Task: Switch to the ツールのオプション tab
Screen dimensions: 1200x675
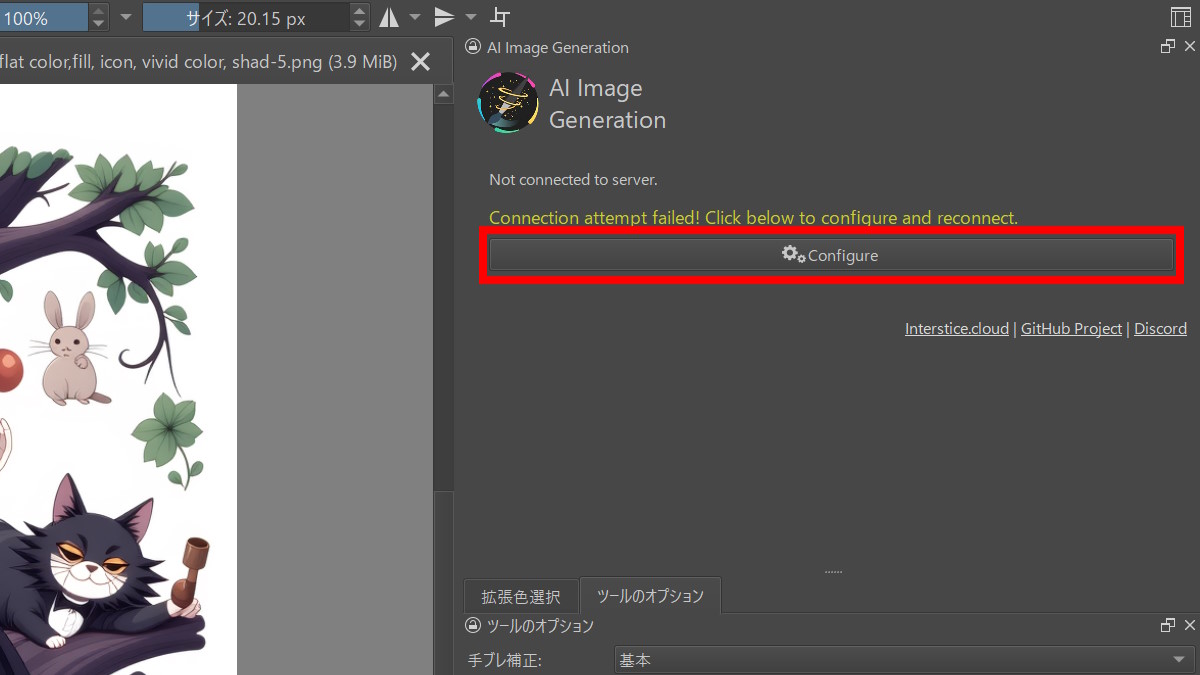Action: pyautogui.click(x=650, y=596)
